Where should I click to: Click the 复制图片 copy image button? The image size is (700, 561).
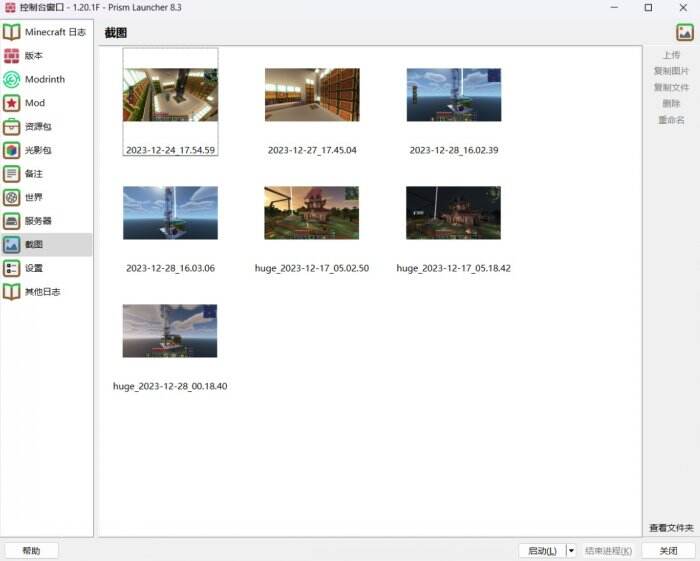tap(671, 71)
